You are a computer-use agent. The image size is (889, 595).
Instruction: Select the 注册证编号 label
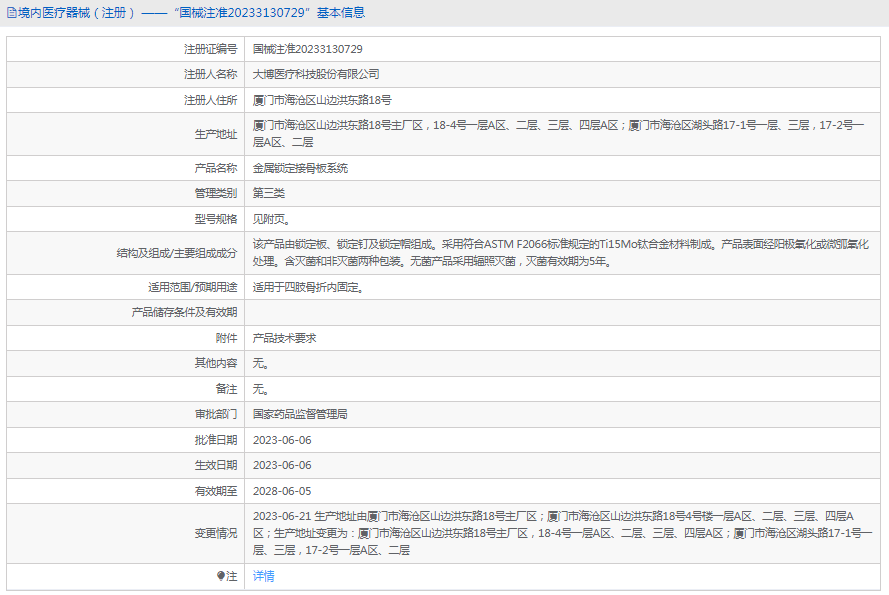[x=210, y=49]
